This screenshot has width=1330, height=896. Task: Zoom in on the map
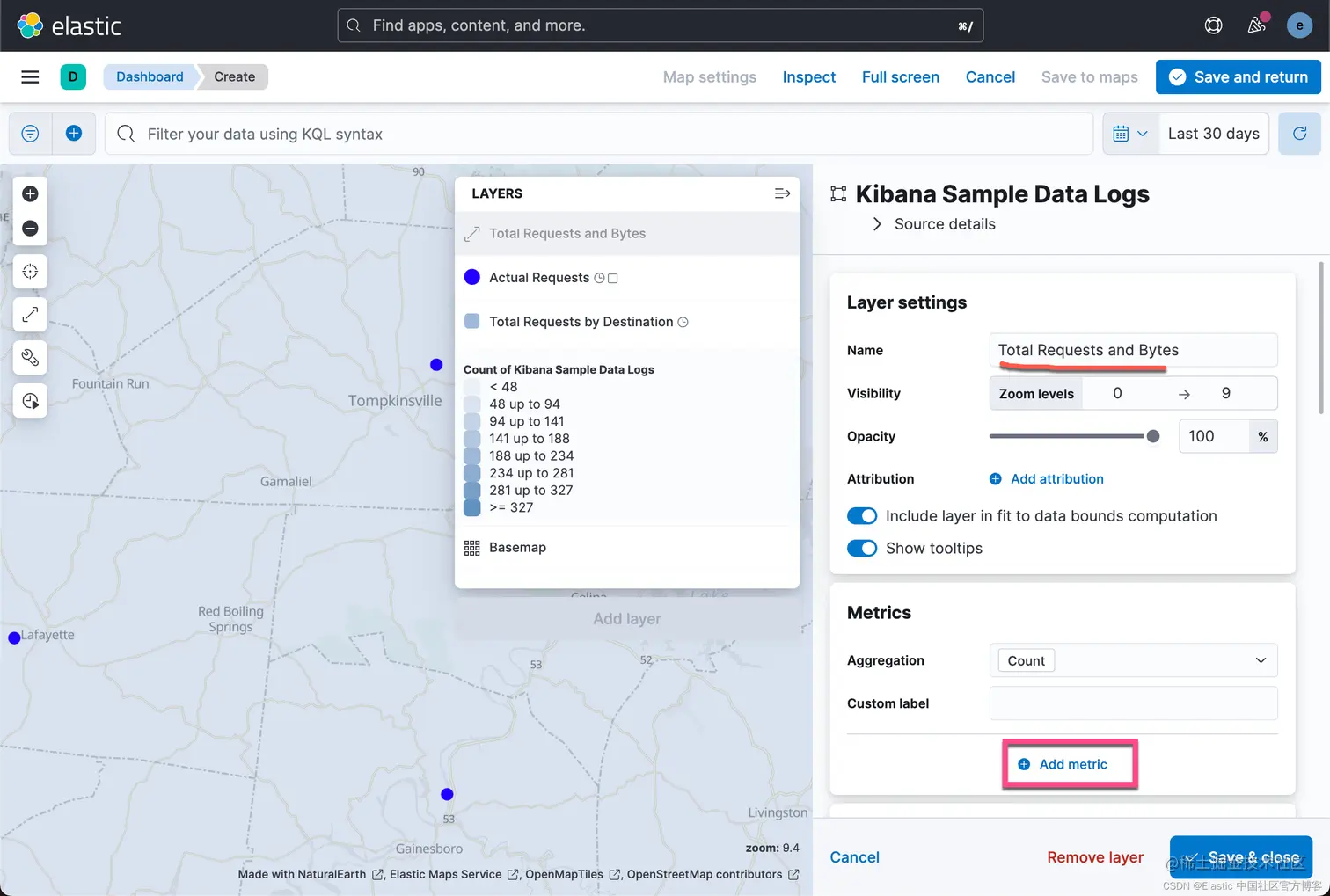click(x=30, y=194)
